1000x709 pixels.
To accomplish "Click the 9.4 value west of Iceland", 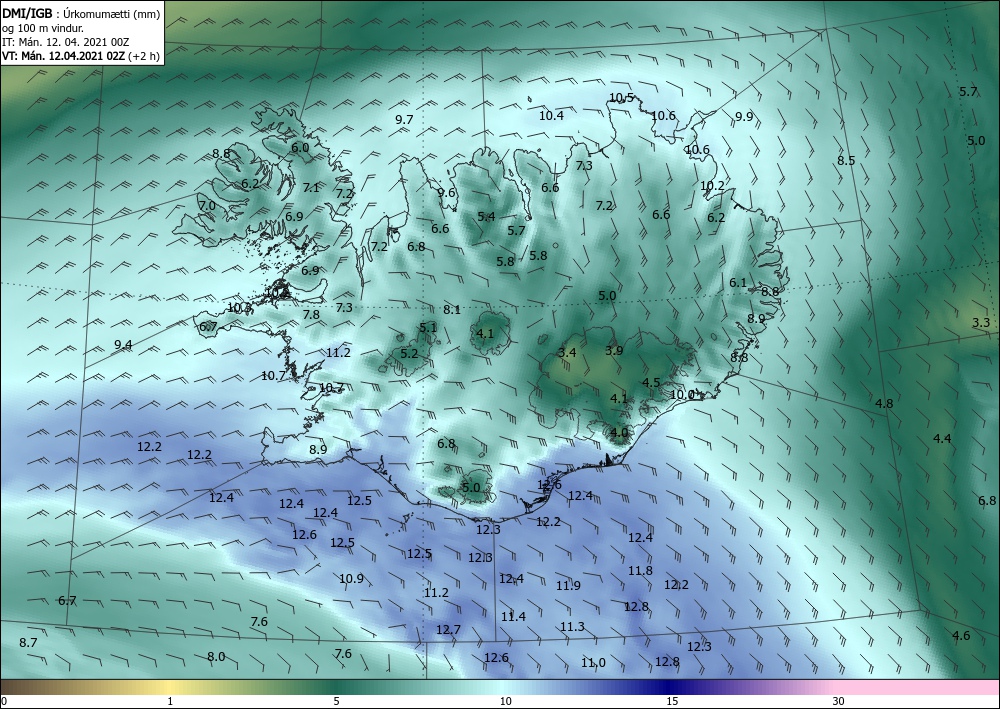I will click(x=123, y=345).
